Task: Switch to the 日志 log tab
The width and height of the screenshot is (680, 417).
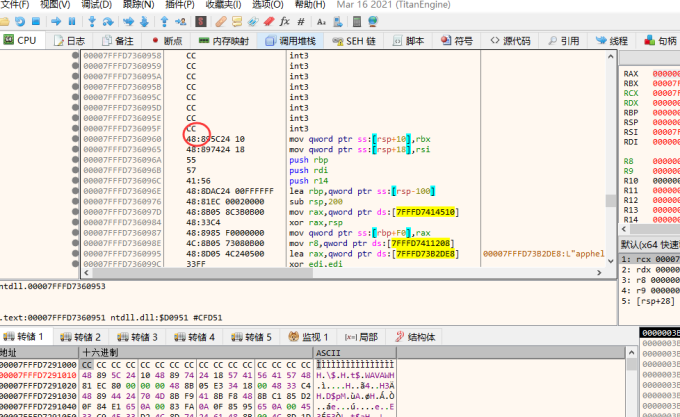Action: click(69, 41)
